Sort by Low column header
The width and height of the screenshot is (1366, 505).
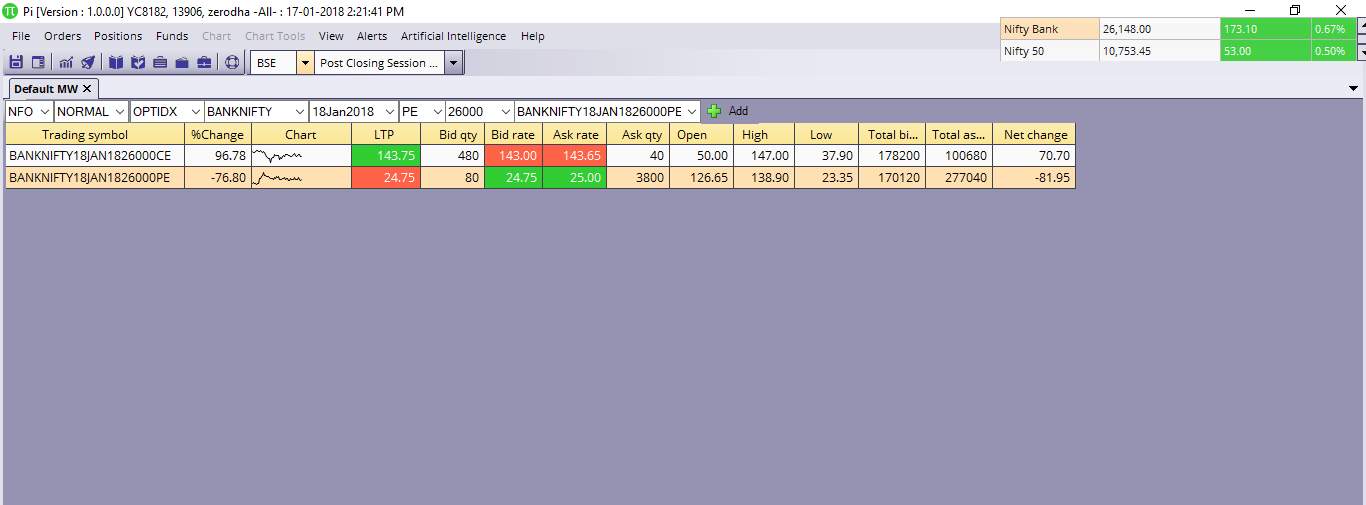click(826, 135)
